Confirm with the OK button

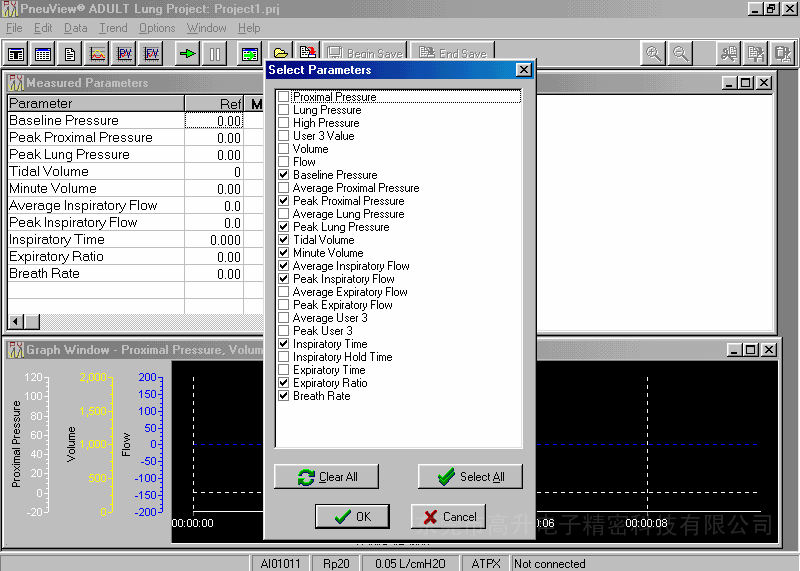click(x=352, y=517)
